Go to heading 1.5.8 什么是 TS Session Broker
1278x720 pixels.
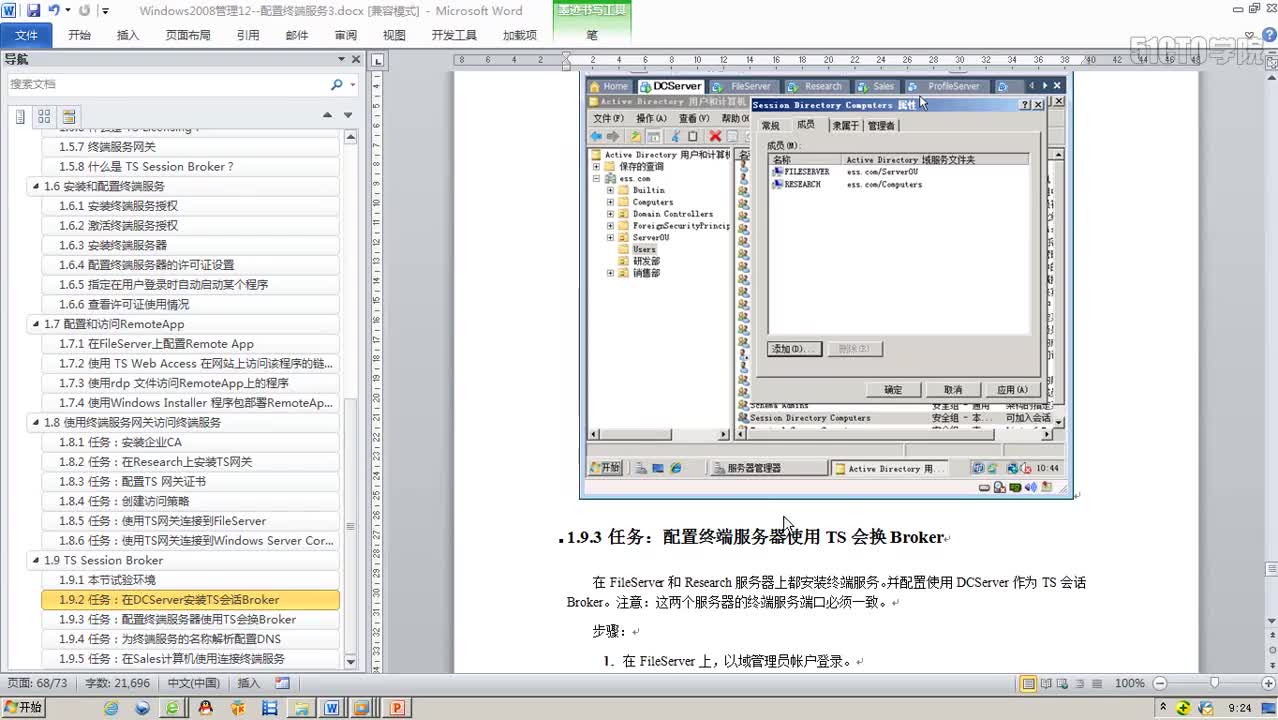190,166
